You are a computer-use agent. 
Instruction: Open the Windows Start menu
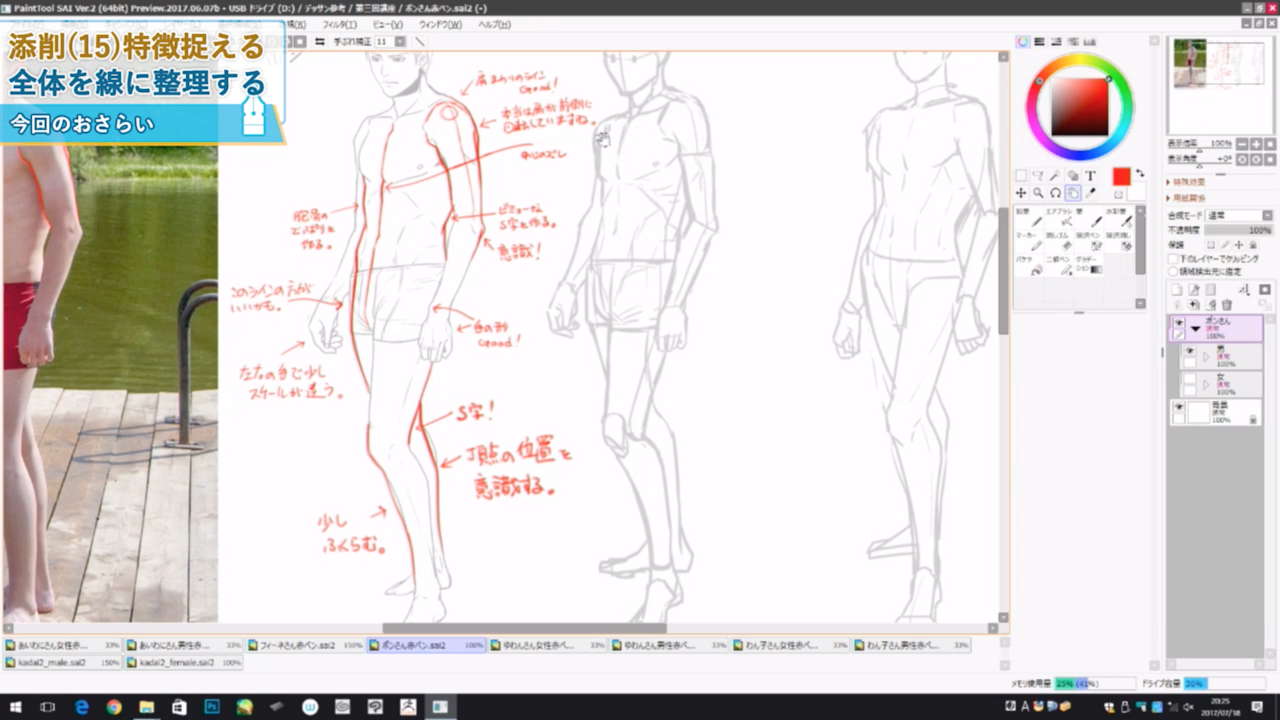(16, 707)
